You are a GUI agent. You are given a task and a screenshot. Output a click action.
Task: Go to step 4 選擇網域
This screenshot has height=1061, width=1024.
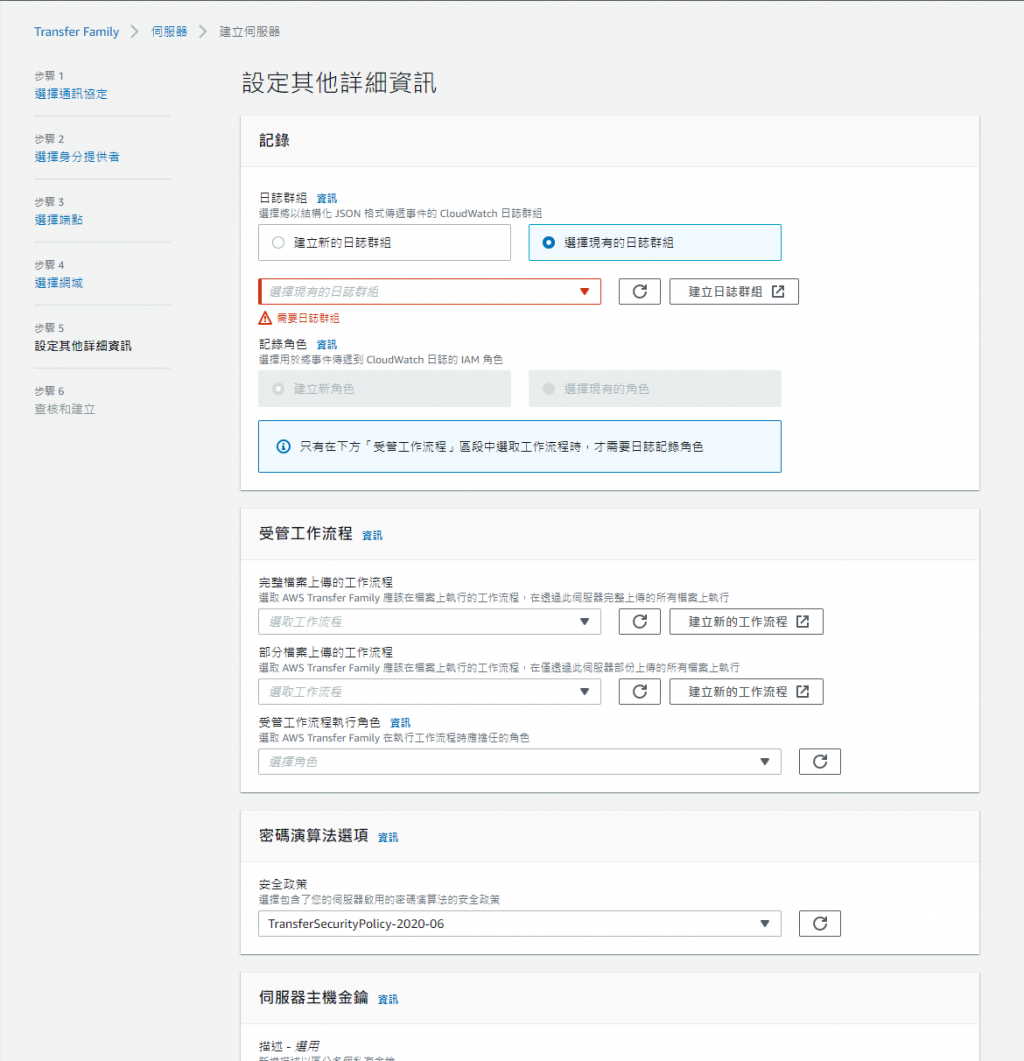tap(59, 283)
